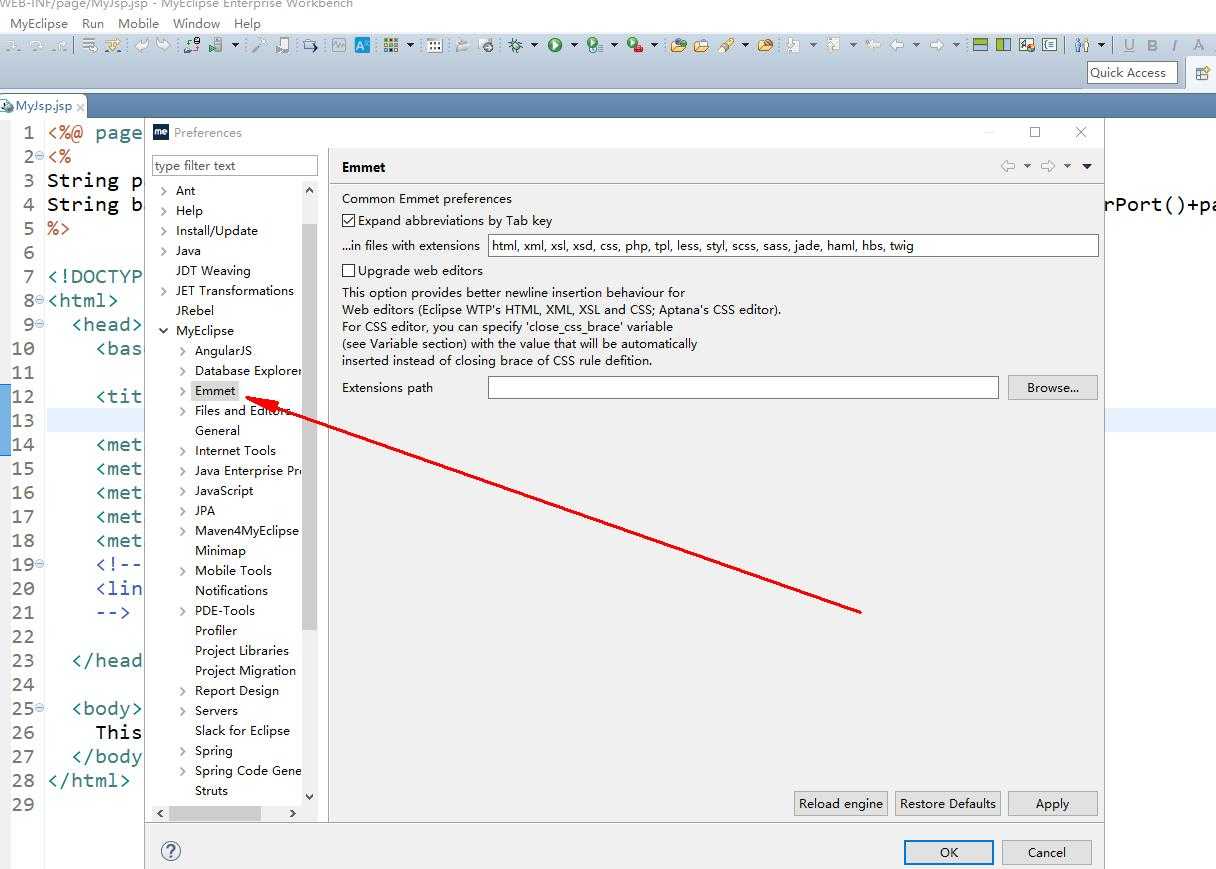This screenshot has height=869, width=1216.
Task: Click the Extensions path input field
Action: click(743, 387)
